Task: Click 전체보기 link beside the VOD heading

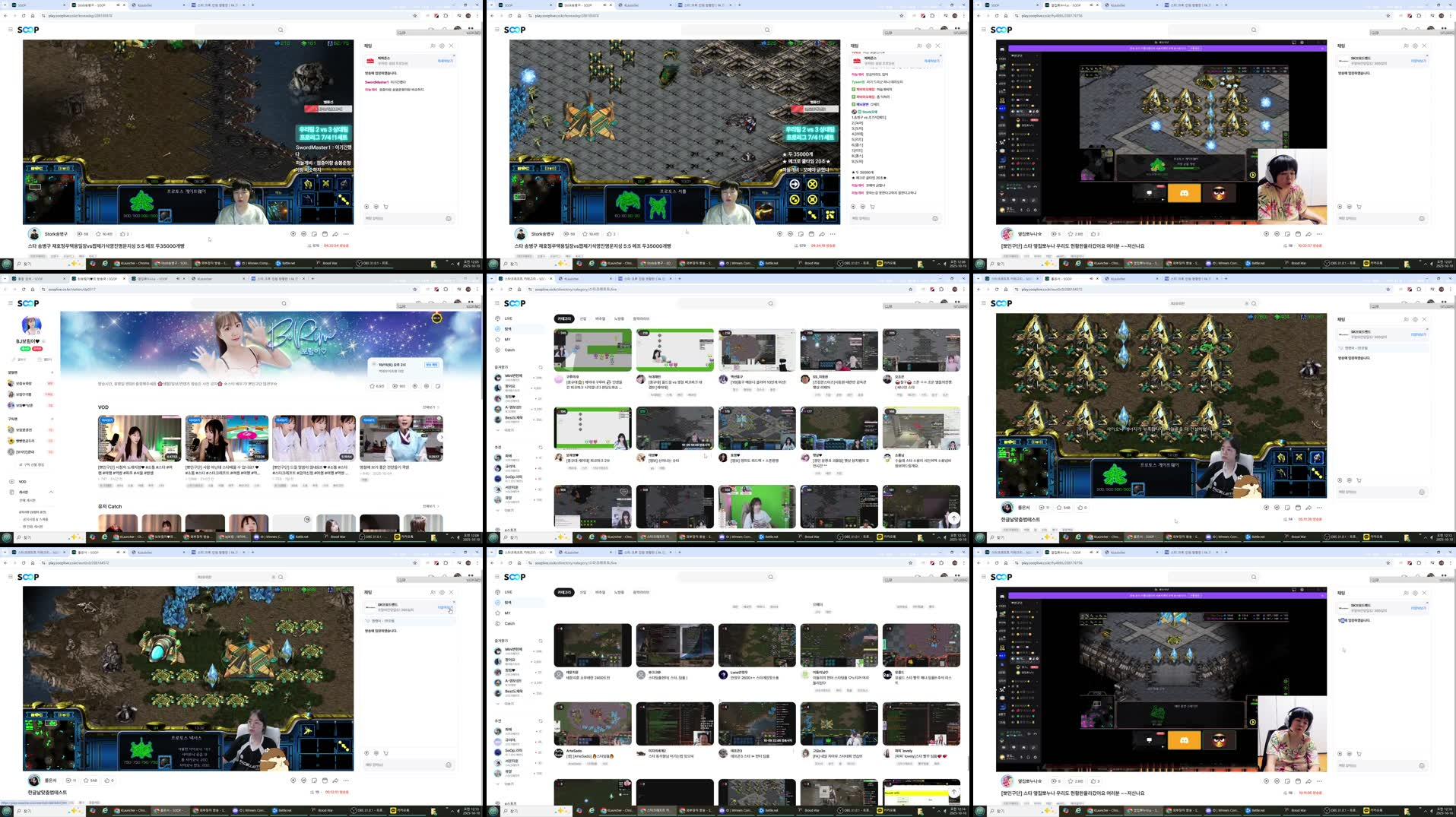Action: [430, 407]
